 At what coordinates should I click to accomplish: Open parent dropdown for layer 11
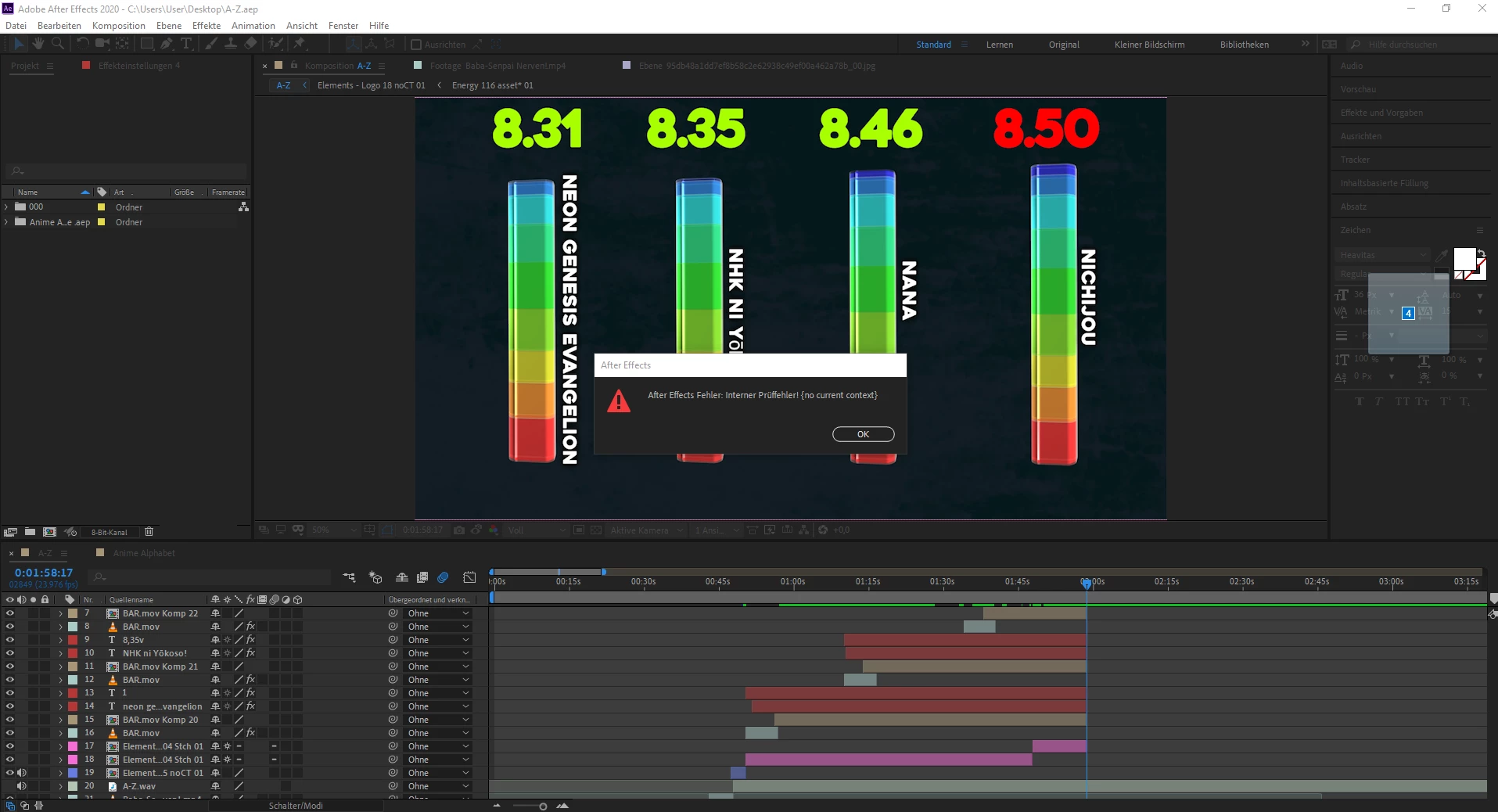click(x=438, y=666)
